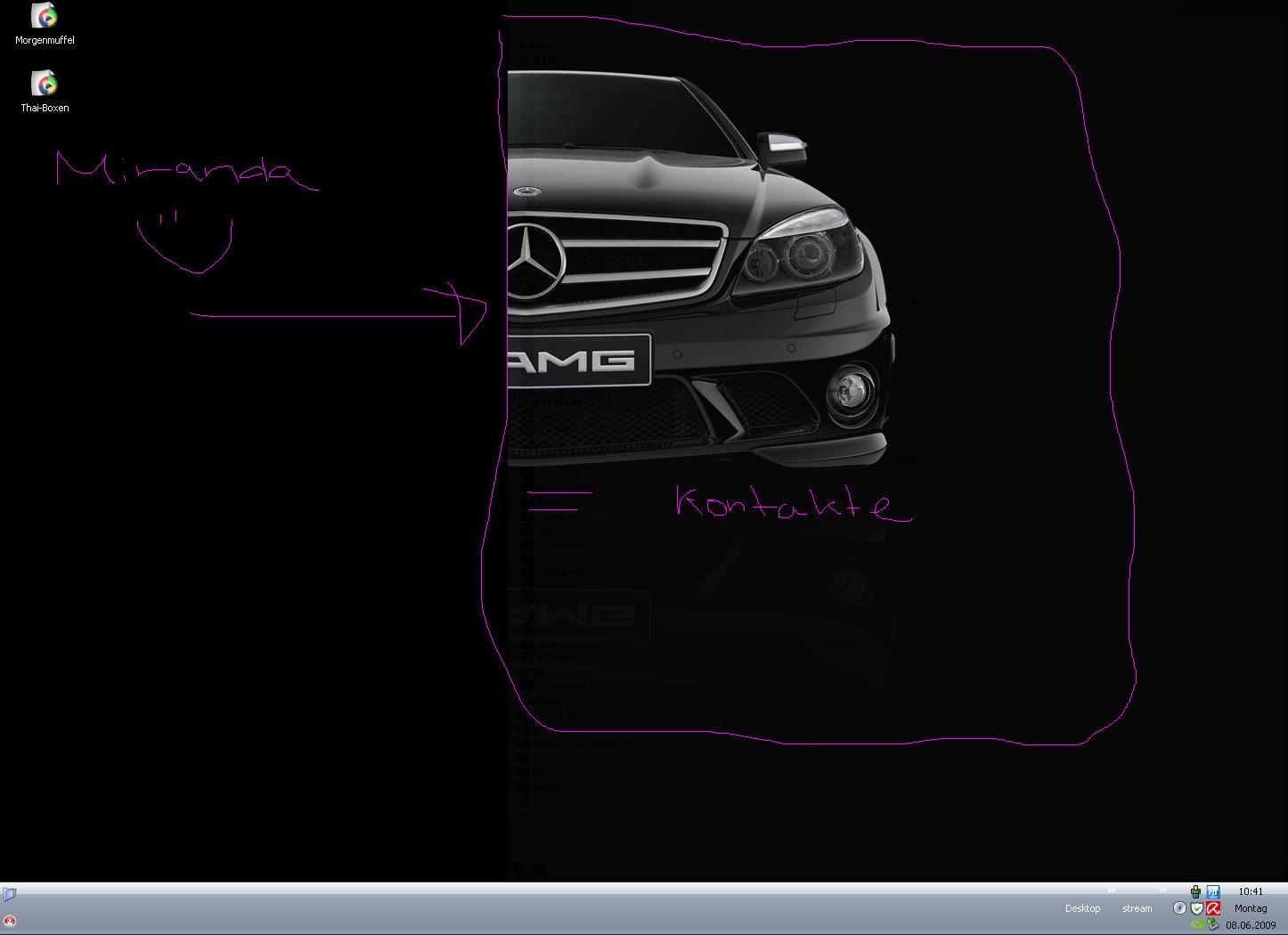This screenshot has width=1288, height=935.
Task: Open the Desktop toolbar in taskbar
Action: click(1082, 908)
